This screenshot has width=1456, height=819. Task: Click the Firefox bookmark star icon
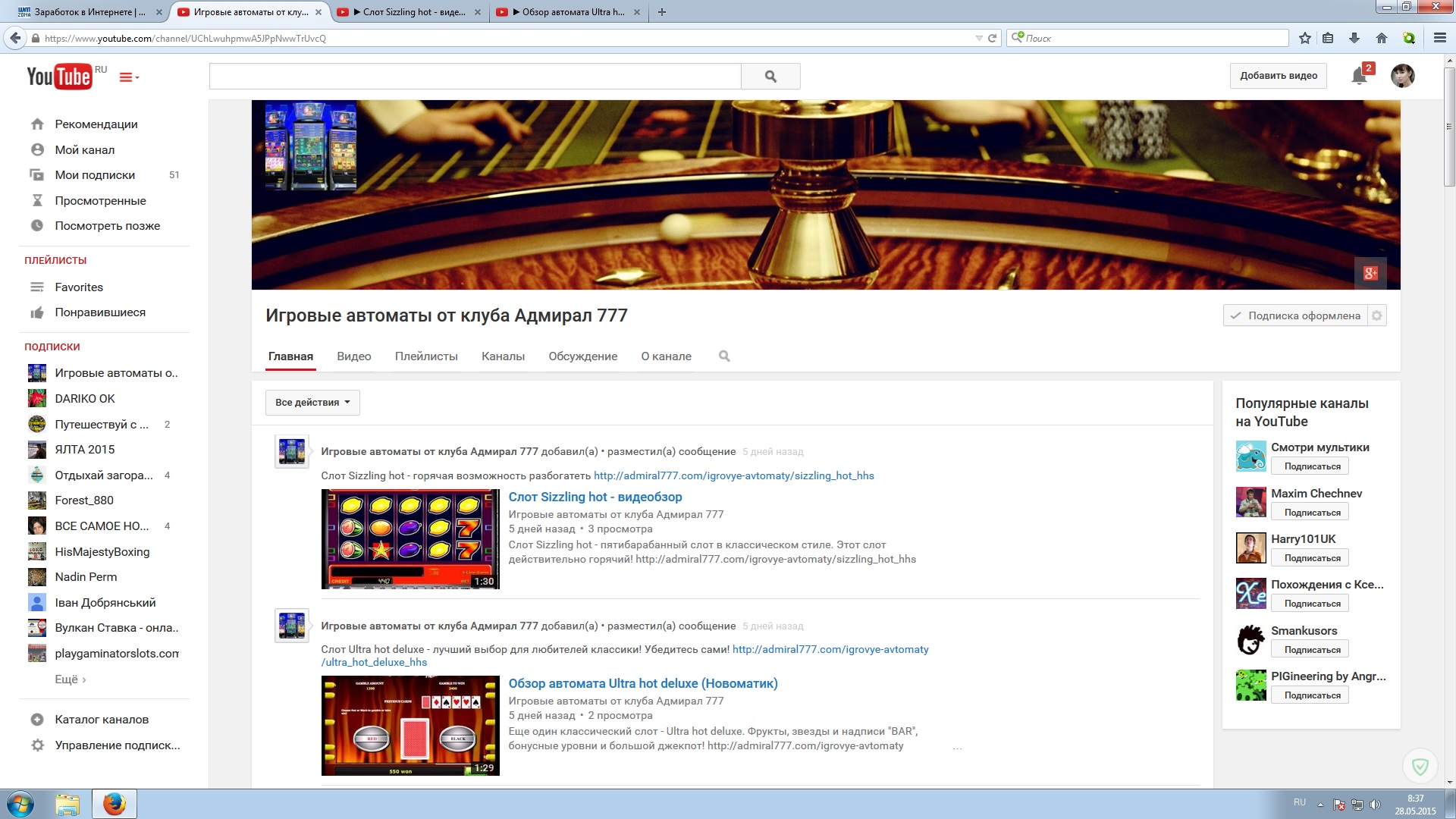point(1305,38)
